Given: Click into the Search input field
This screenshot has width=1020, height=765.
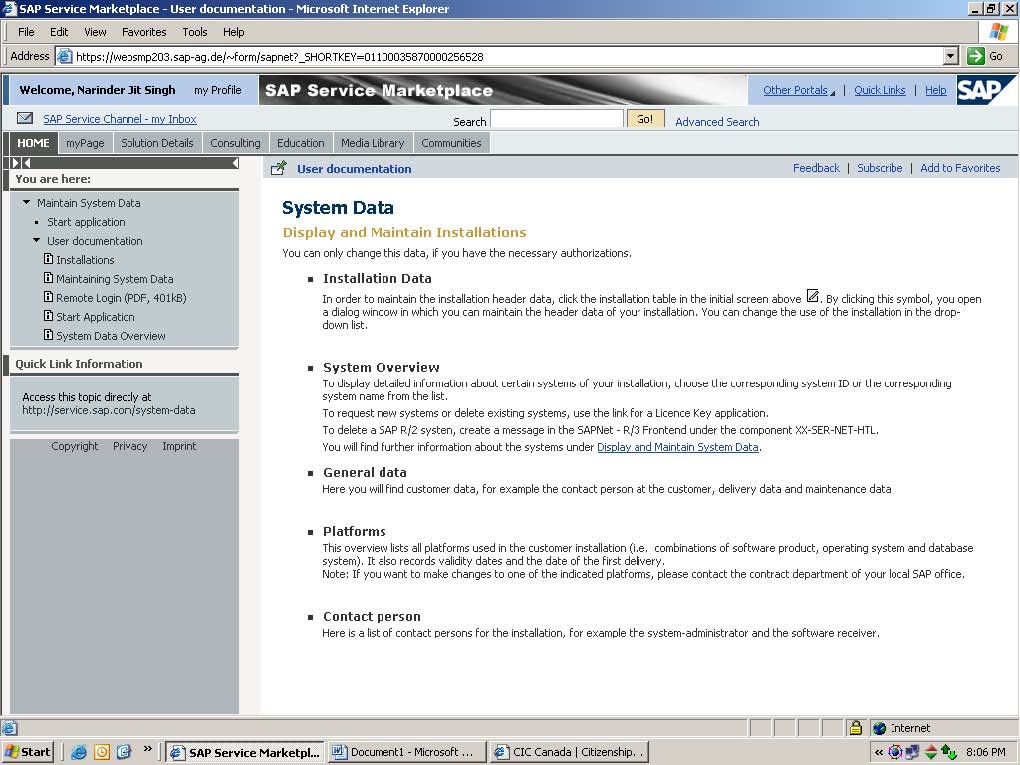Looking at the screenshot, I should pyautogui.click(x=557, y=119).
